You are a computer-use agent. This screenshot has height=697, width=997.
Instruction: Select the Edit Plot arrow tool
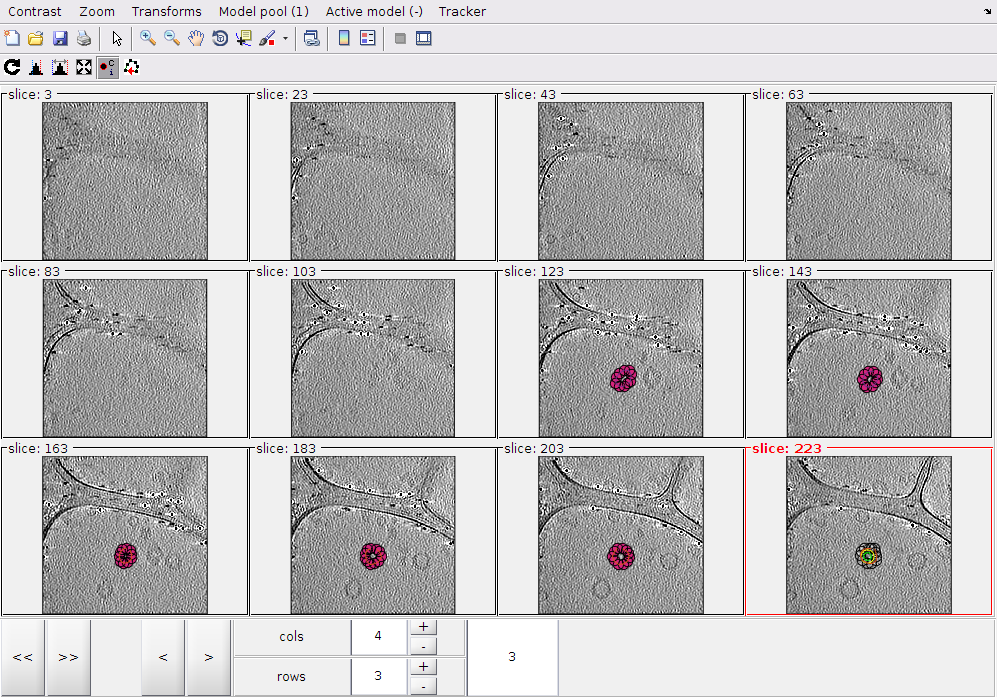tap(116, 38)
